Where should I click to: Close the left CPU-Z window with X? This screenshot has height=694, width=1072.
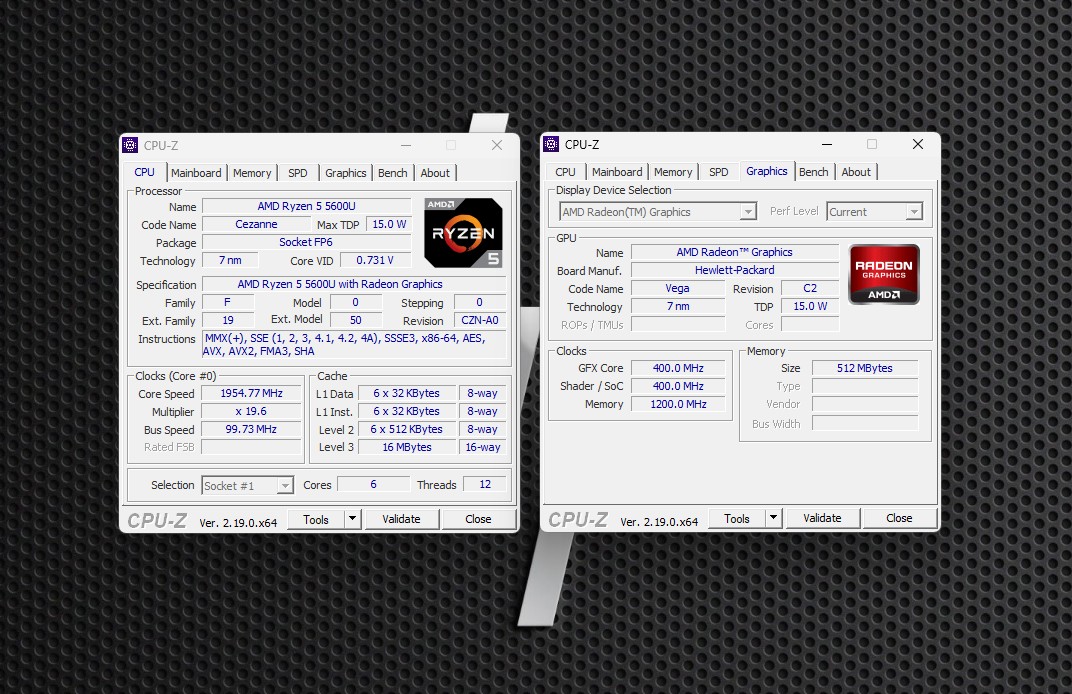click(x=497, y=145)
